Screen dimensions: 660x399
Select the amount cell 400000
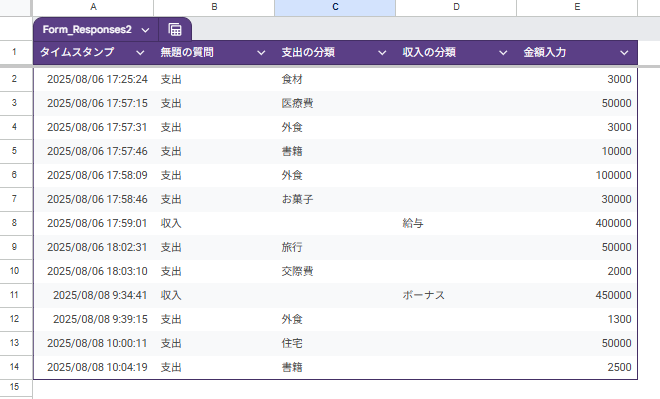(x=577, y=223)
